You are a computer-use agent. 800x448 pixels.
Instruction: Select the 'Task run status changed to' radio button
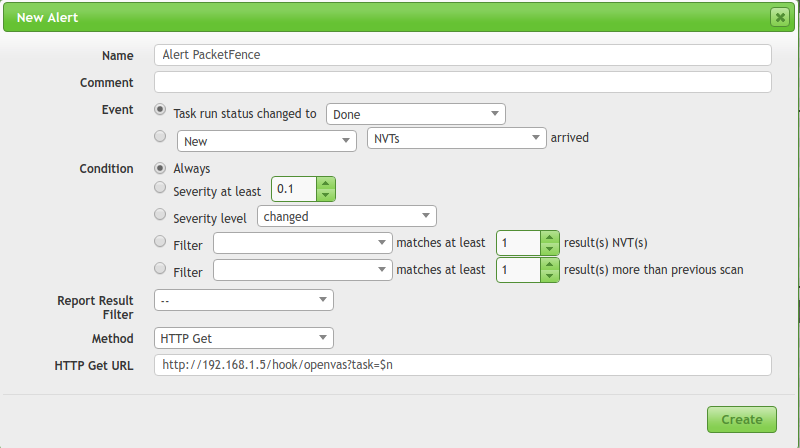click(x=161, y=112)
